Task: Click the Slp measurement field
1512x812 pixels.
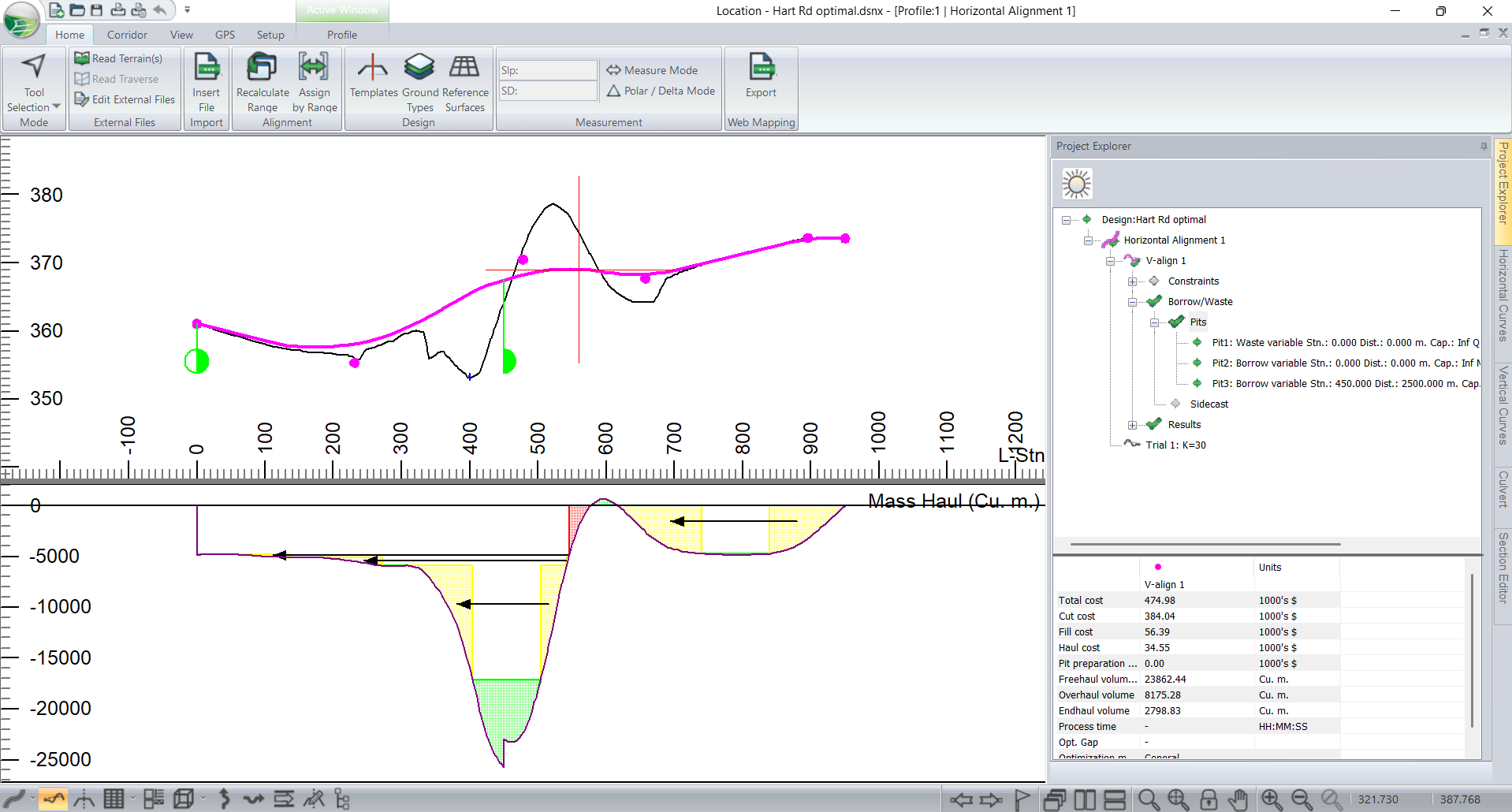Action: (548, 70)
